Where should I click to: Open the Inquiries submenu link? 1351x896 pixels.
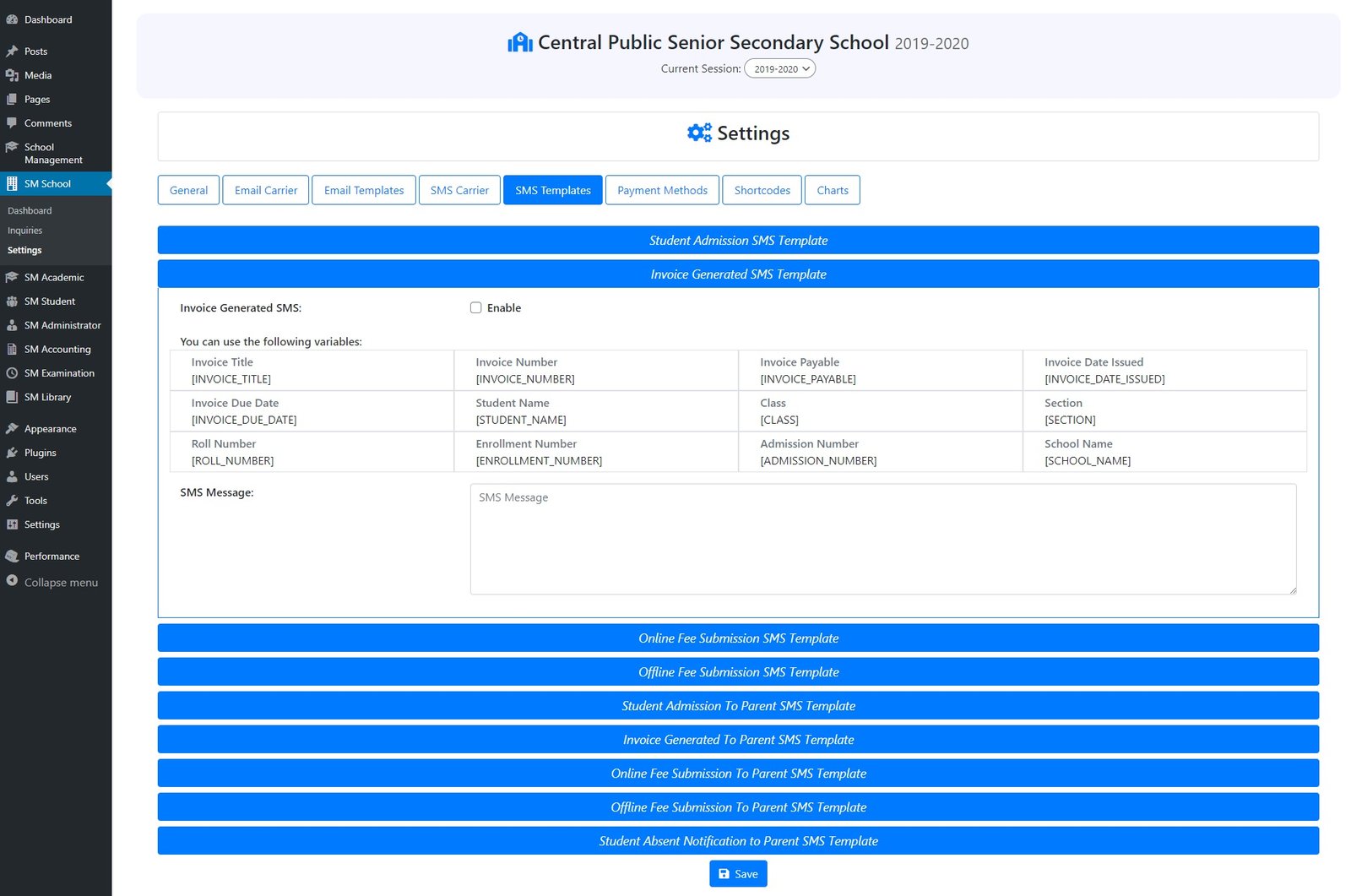click(25, 231)
